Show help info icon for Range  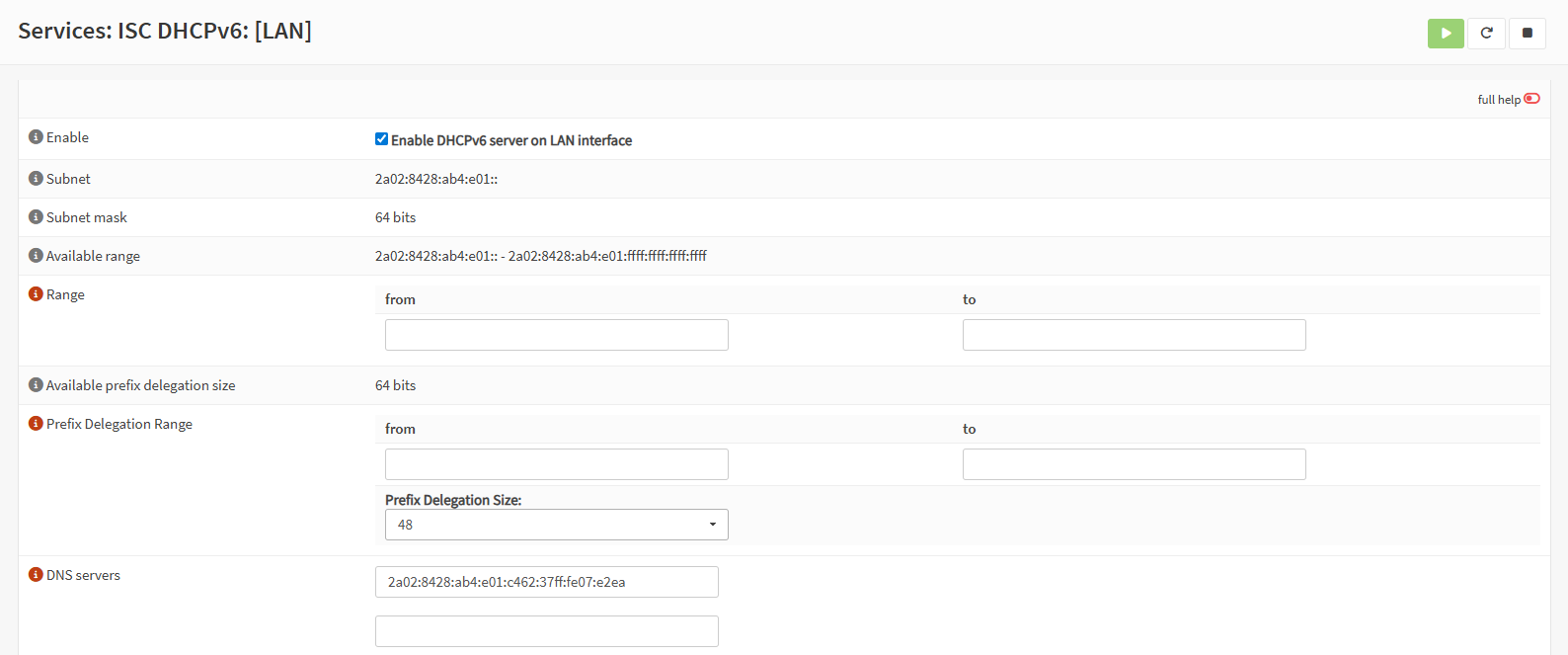coord(36,294)
